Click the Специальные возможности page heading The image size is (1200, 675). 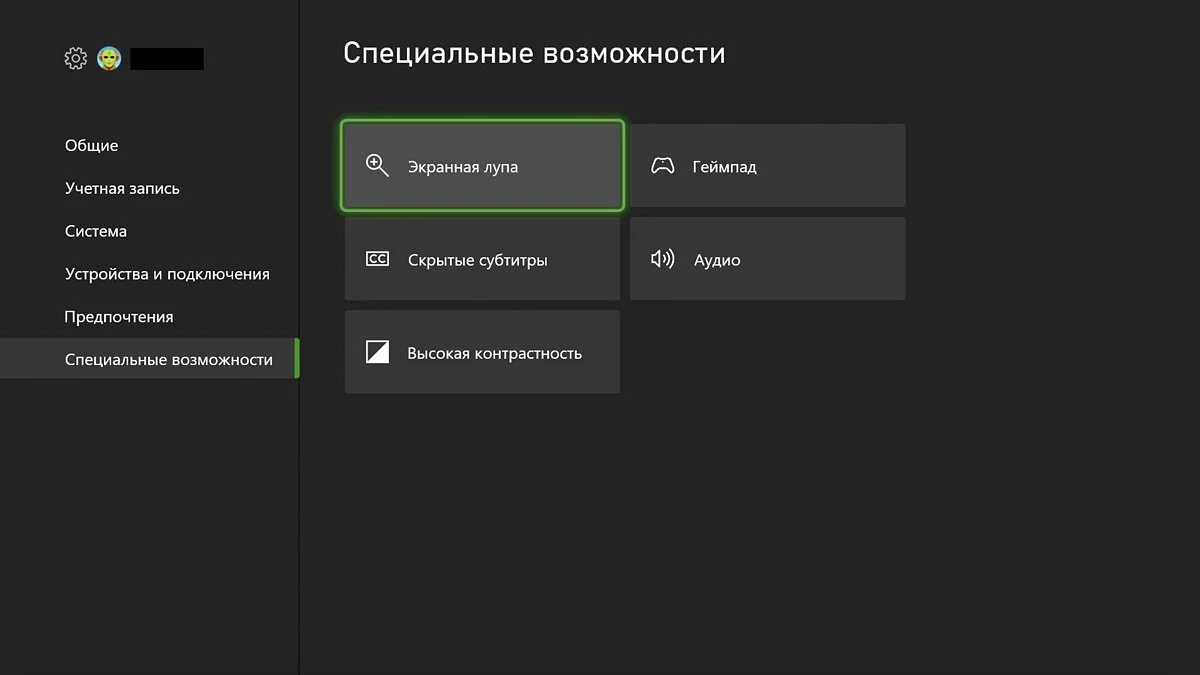[x=534, y=53]
